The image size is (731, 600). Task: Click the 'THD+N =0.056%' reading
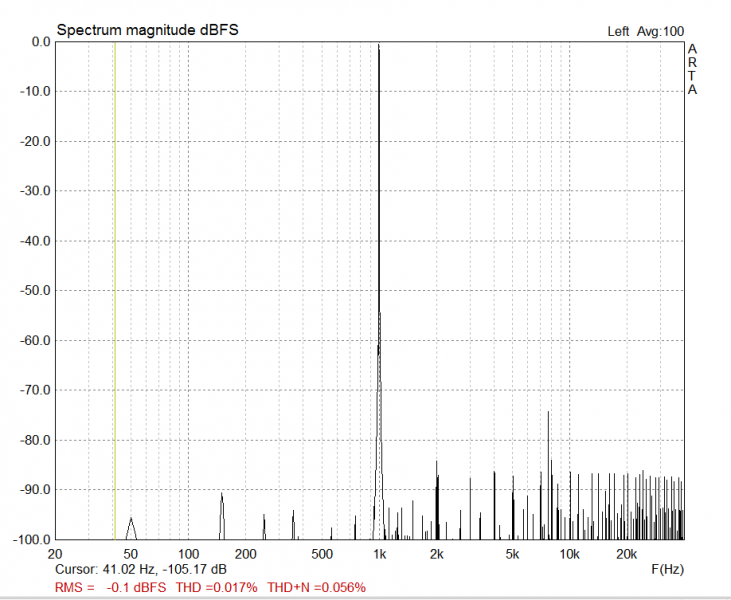(x=317, y=587)
